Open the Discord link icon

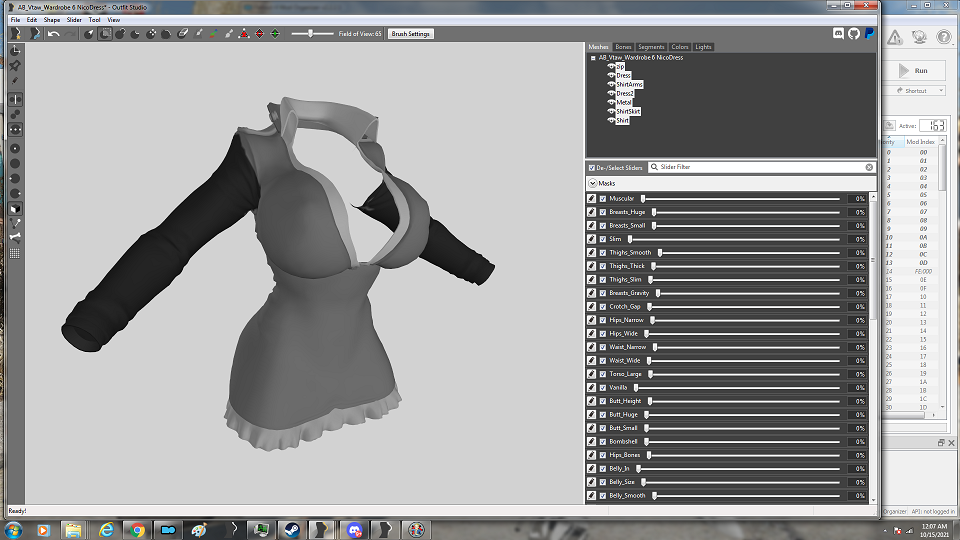[x=838, y=34]
